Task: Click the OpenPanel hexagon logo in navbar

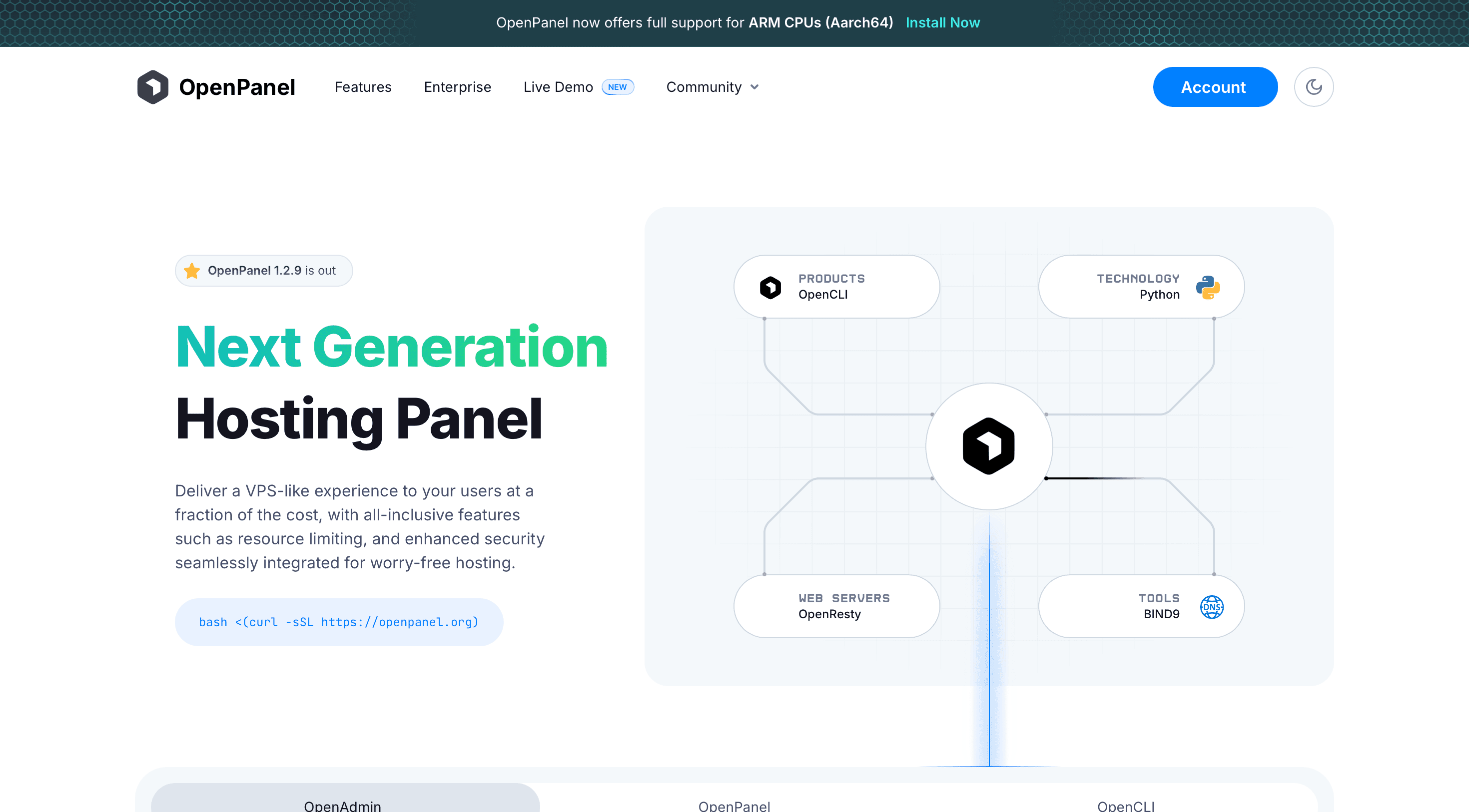Action: (153, 86)
